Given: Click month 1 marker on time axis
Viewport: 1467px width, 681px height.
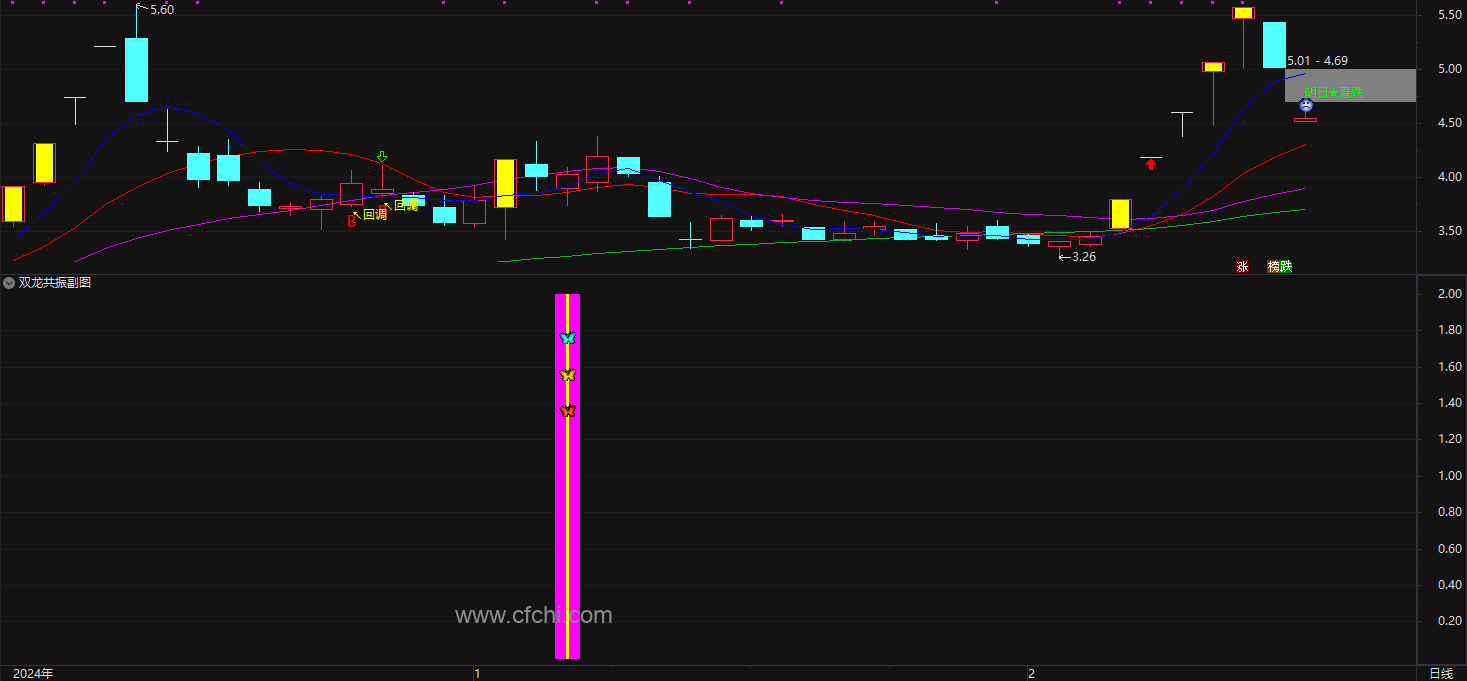Looking at the screenshot, I should (x=478, y=673).
